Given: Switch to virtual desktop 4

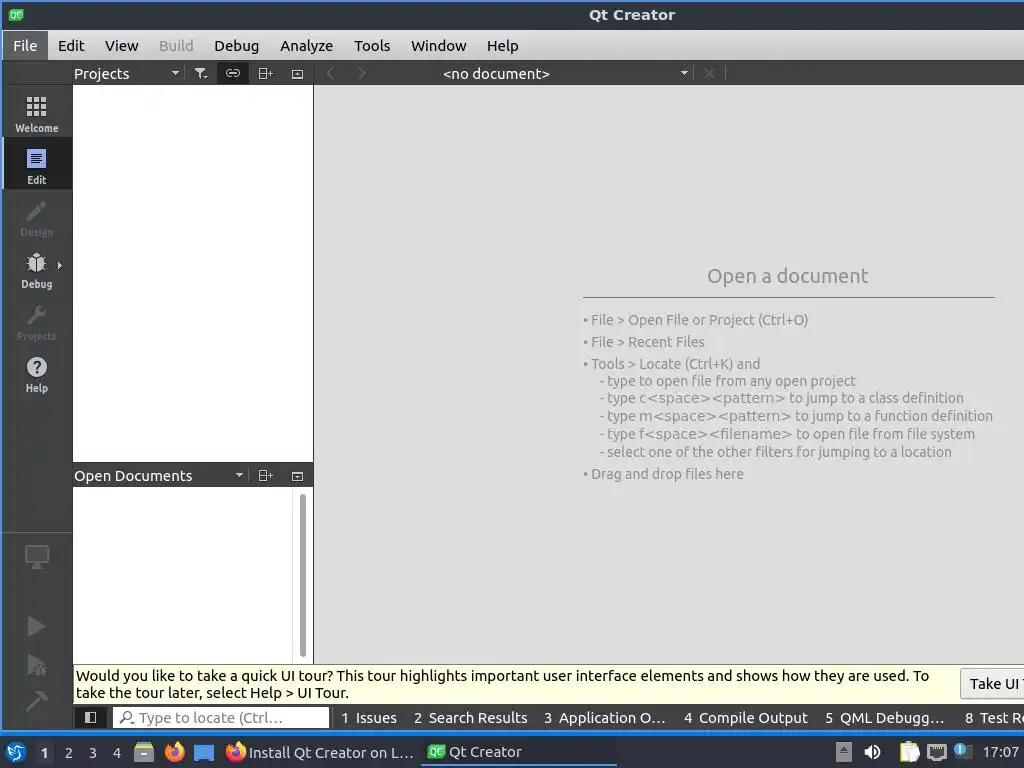Looking at the screenshot, I should pyautogui.click(x=117, y=753).
